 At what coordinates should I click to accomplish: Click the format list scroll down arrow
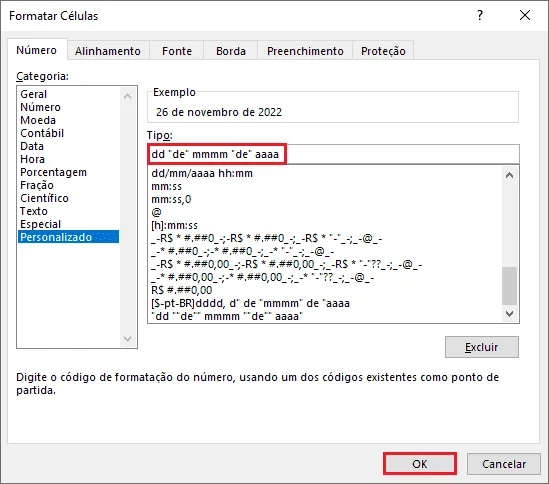pos(509,314)
